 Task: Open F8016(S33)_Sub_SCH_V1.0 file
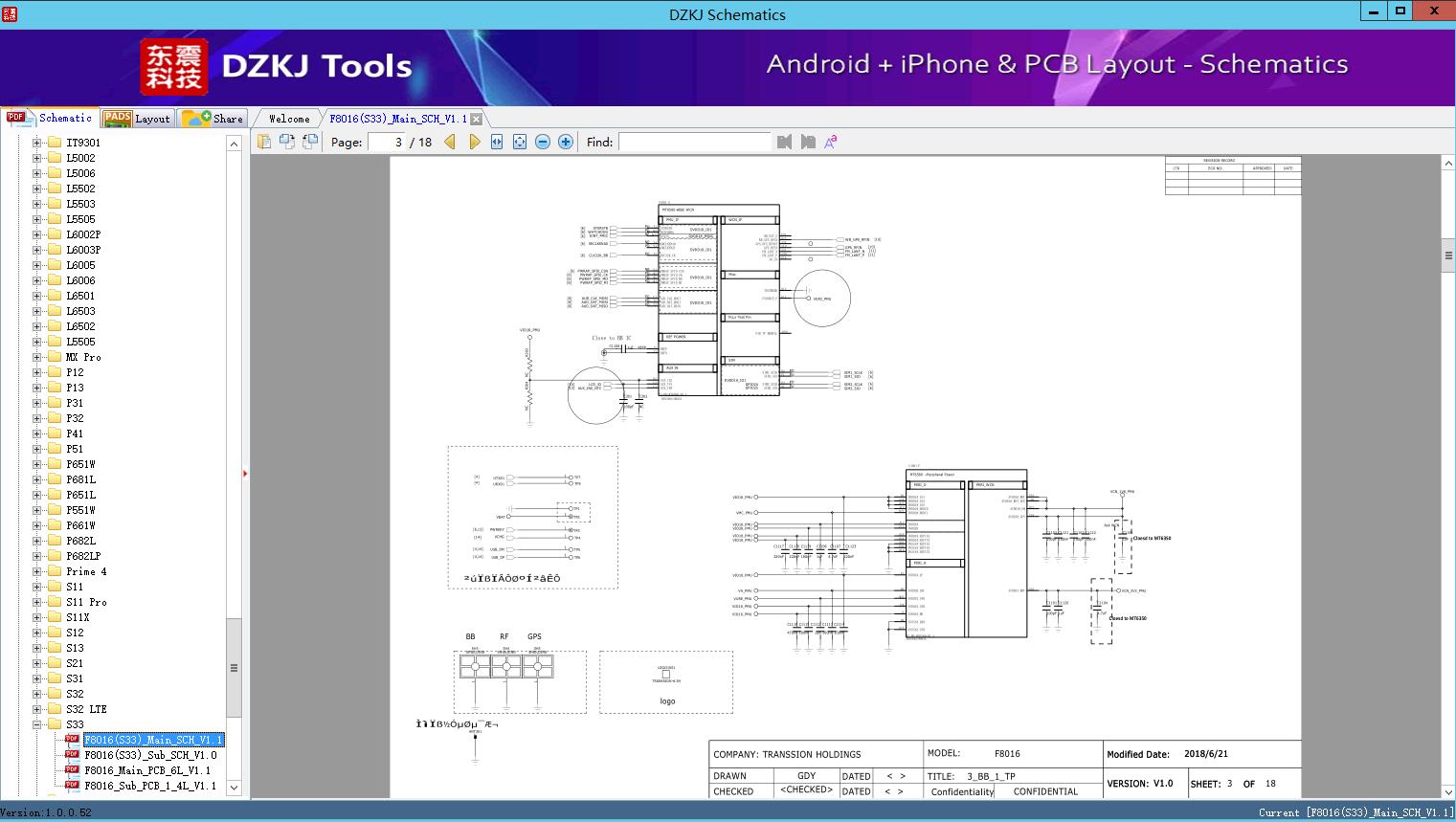point(150,755)
